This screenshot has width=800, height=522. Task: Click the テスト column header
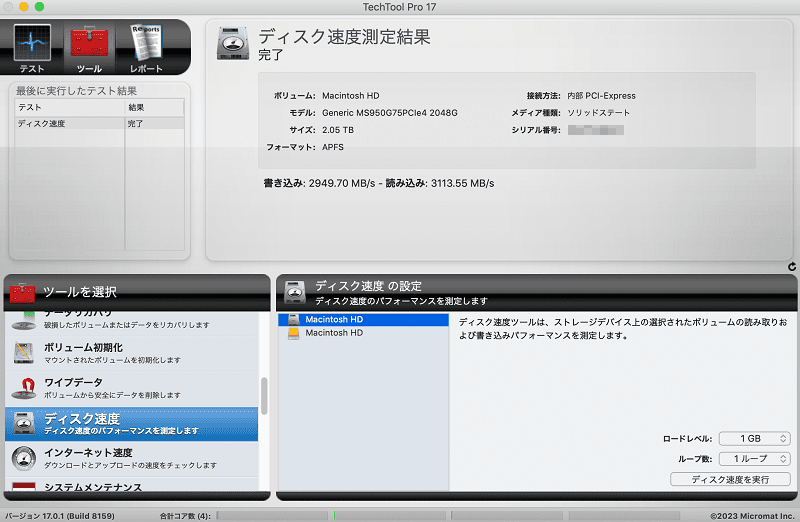69,107
